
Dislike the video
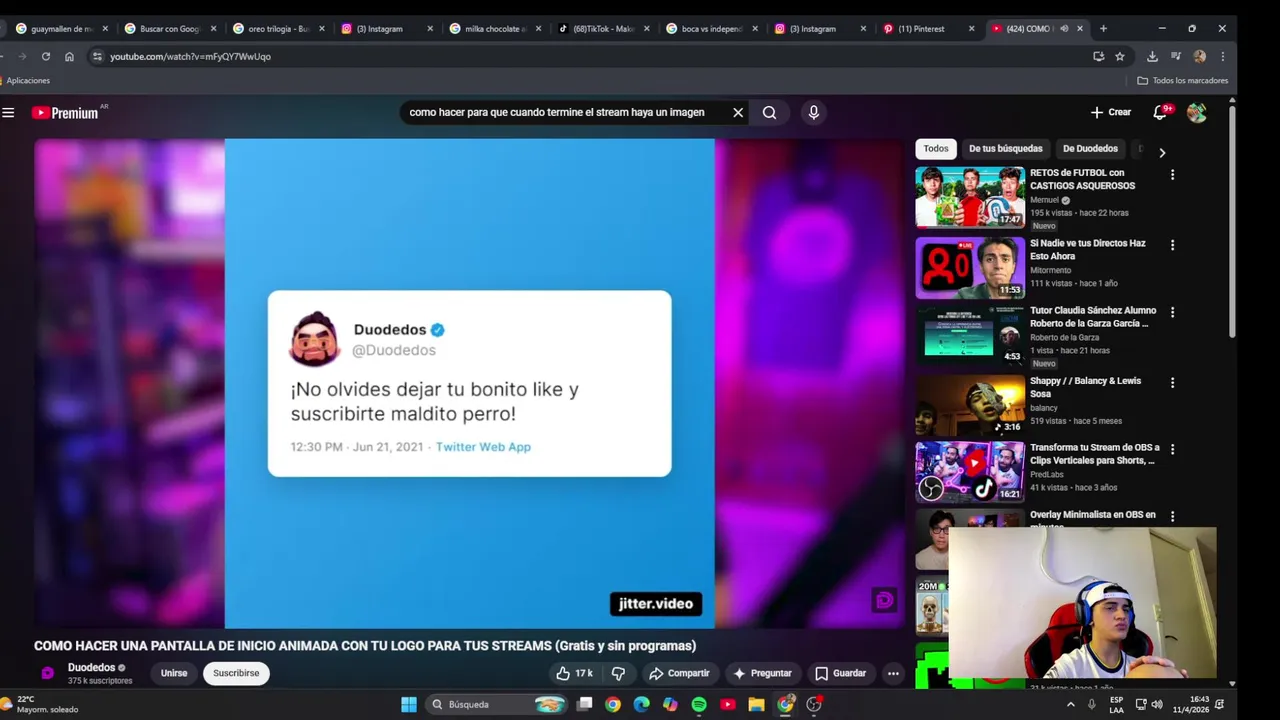618,673
